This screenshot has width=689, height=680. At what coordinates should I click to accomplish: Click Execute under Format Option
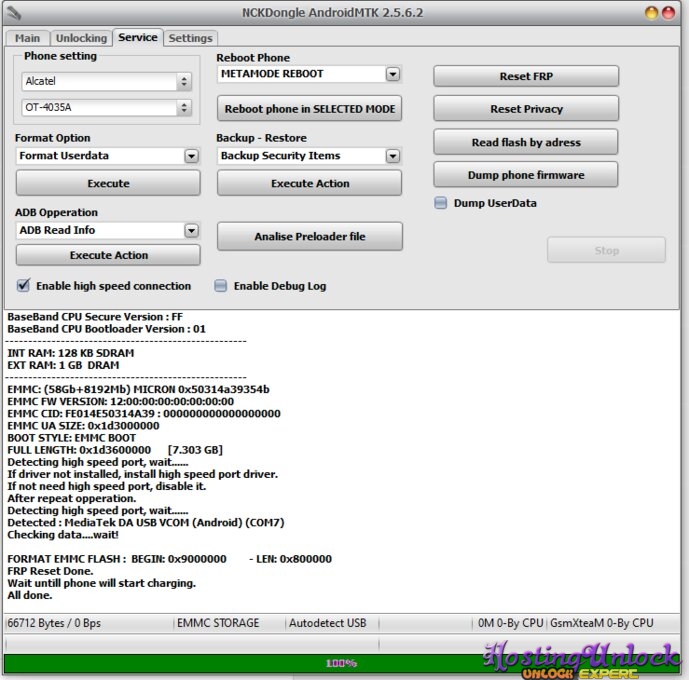(x=108, y=183)
